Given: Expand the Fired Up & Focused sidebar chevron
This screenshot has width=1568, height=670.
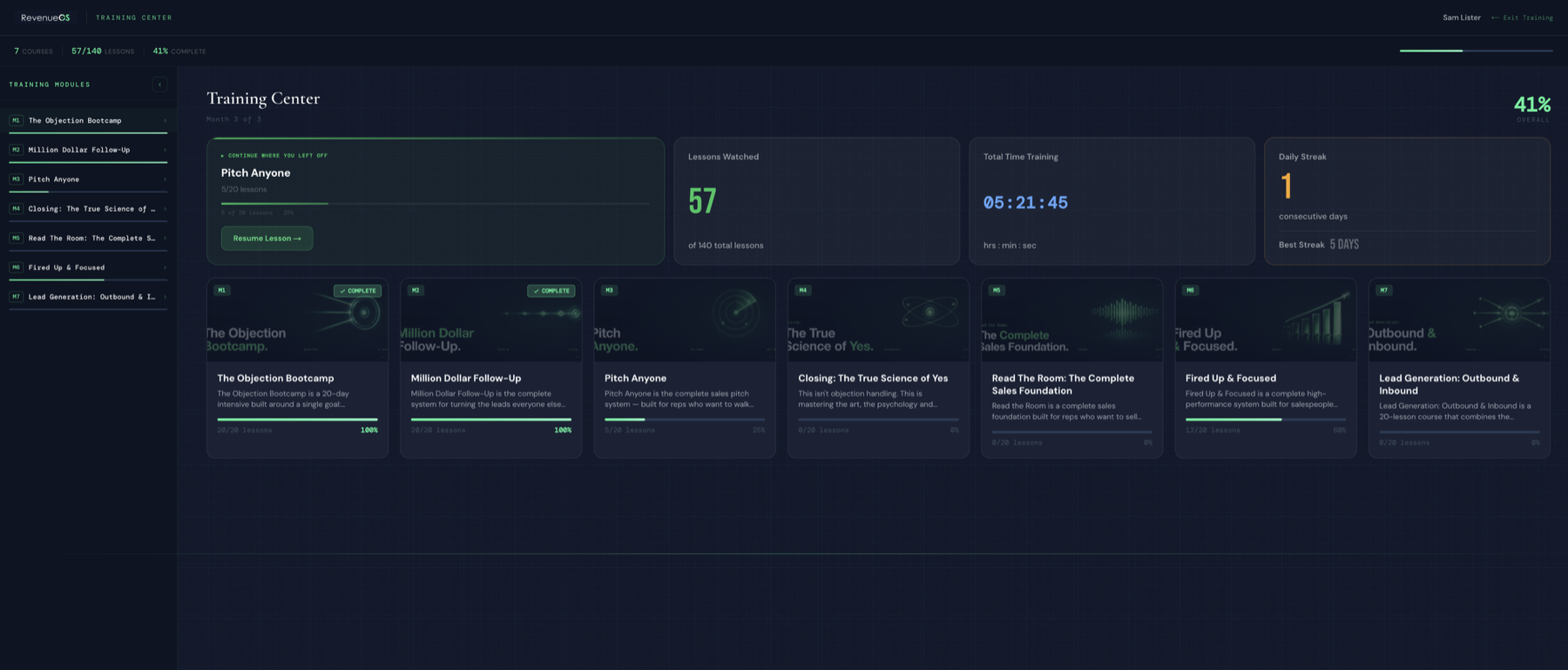Looking at the screenshot, I should click(x=165, y=267).
